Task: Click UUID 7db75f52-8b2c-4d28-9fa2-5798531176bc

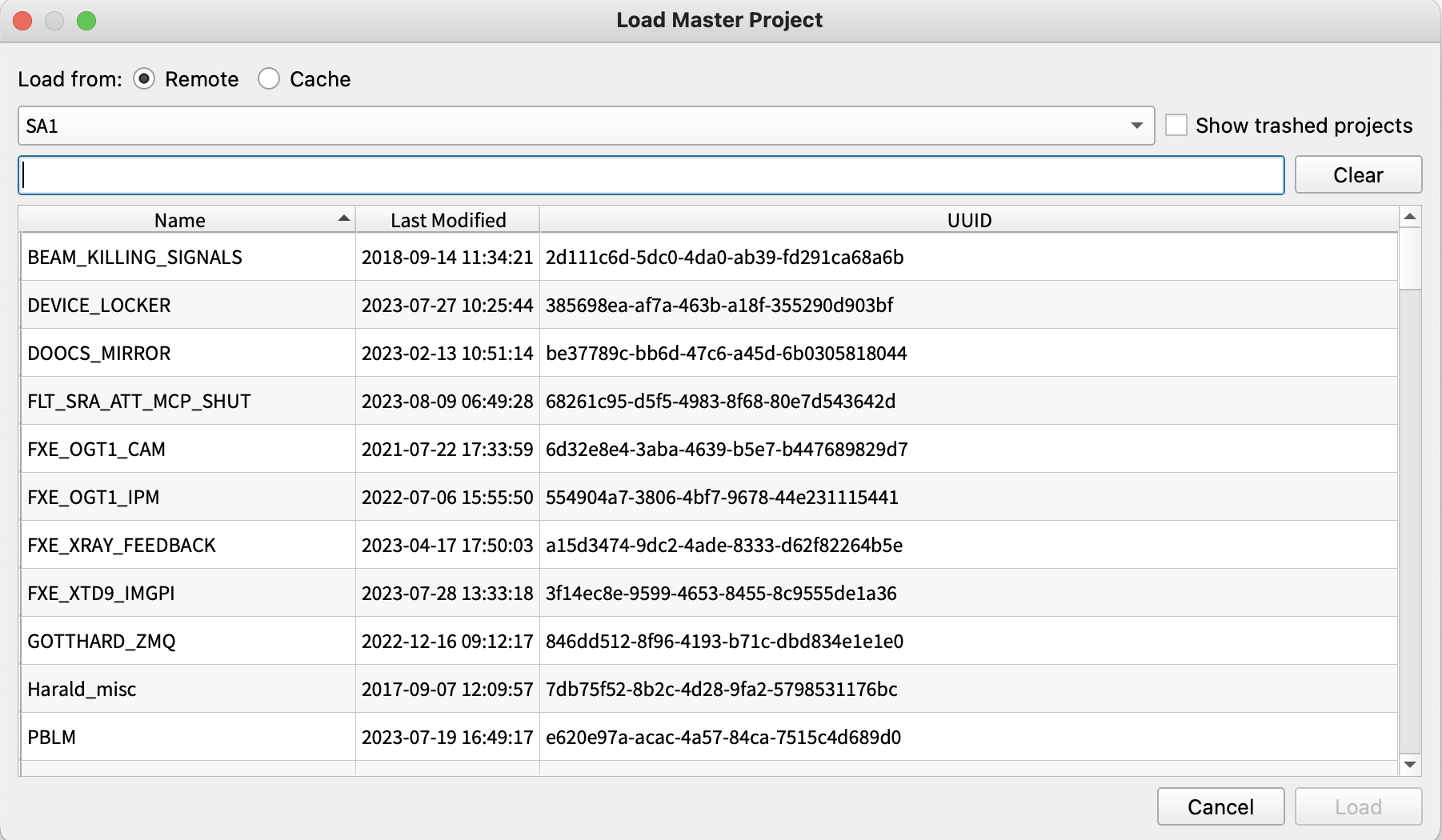Action: coord(722,689)
